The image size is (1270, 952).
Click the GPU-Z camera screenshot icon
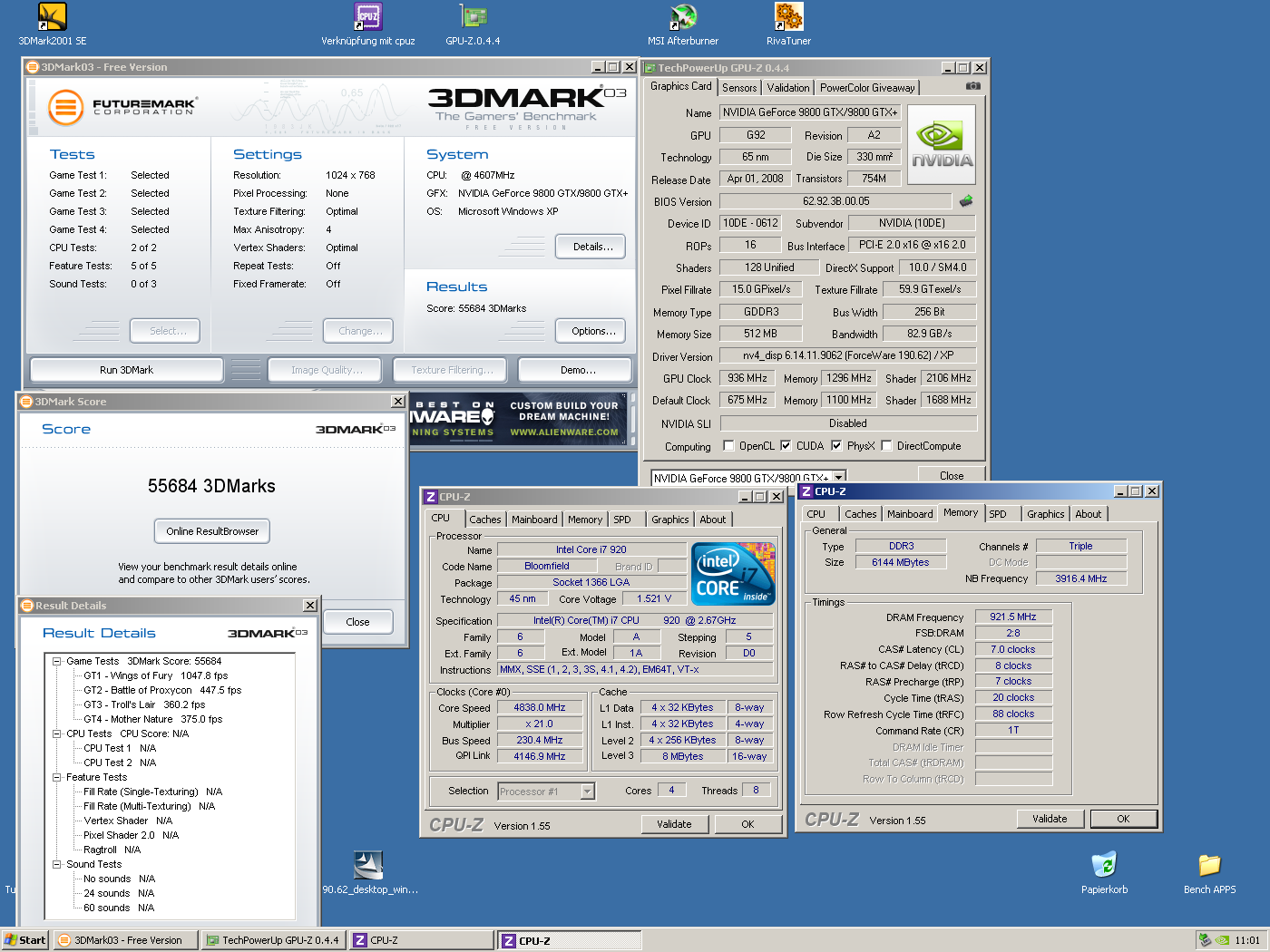973,86
